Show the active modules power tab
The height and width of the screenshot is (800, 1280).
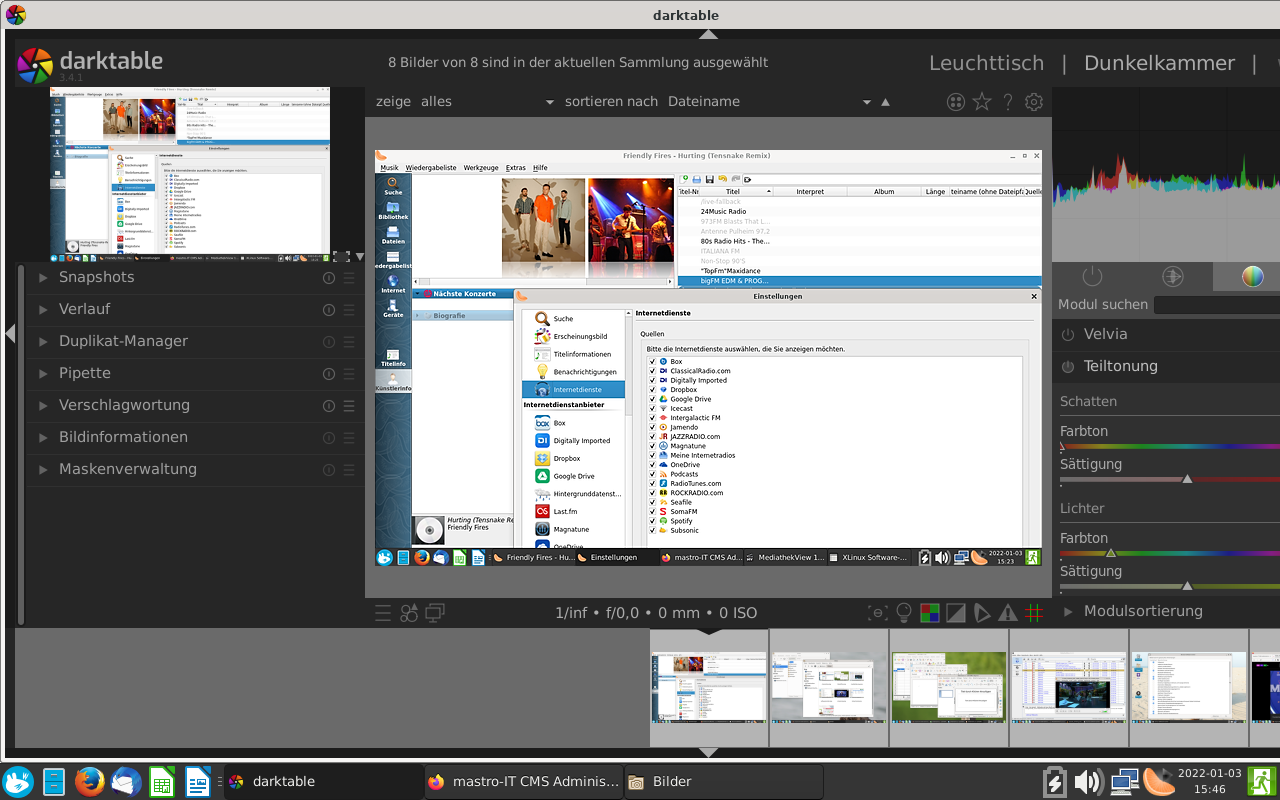coord(1092,277)
